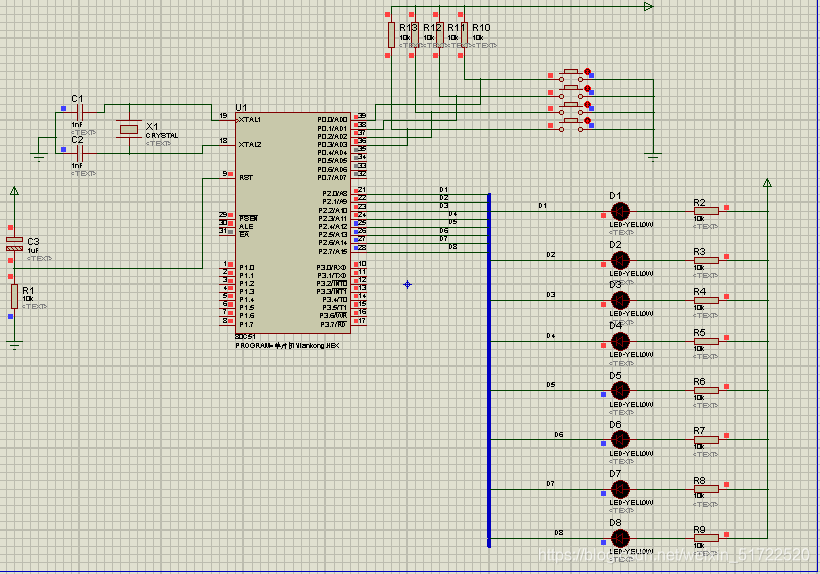
Task: Select LED symbol D3
Action: (620, 301)
